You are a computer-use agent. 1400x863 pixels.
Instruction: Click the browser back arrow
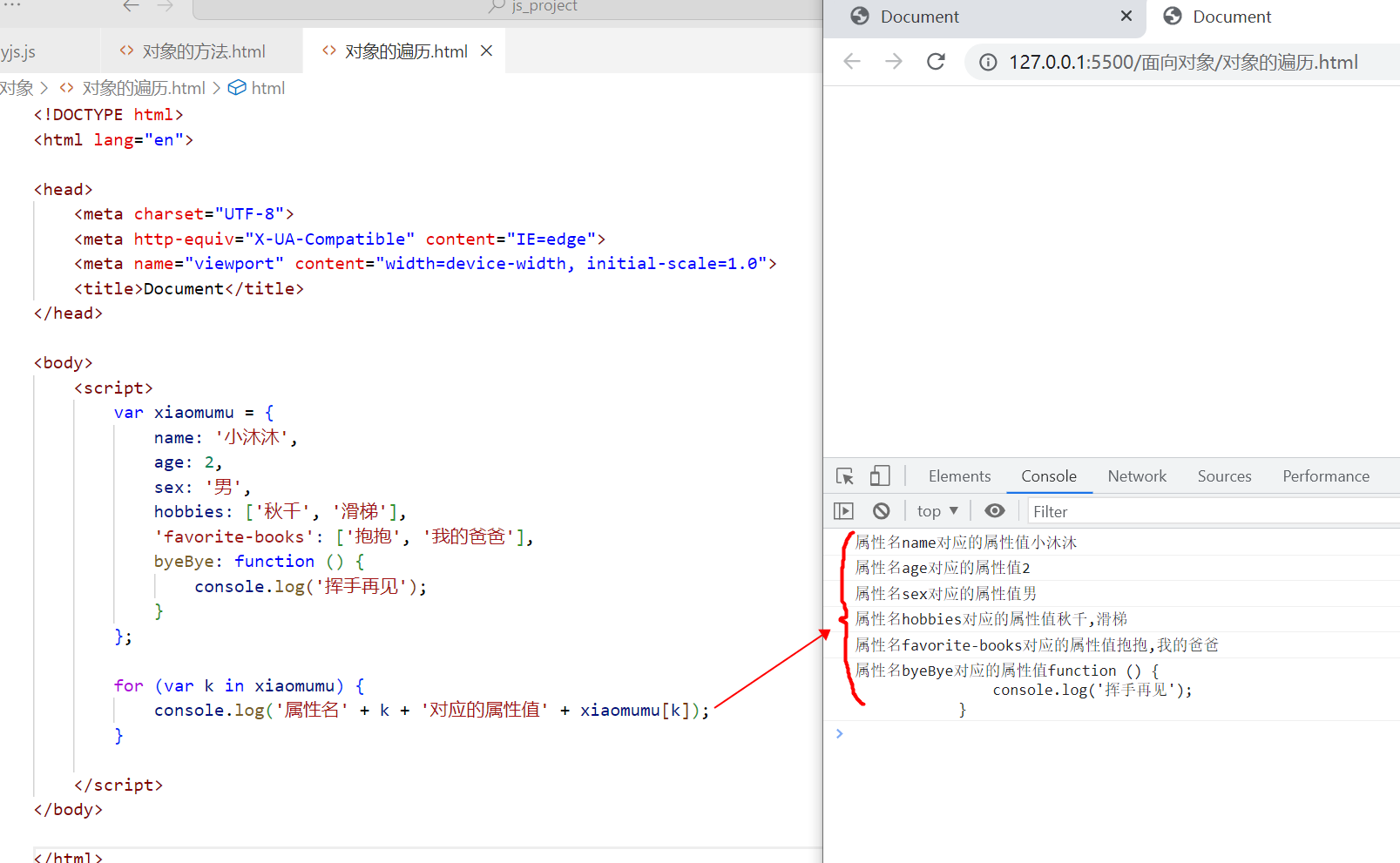(x=852, y=62)
